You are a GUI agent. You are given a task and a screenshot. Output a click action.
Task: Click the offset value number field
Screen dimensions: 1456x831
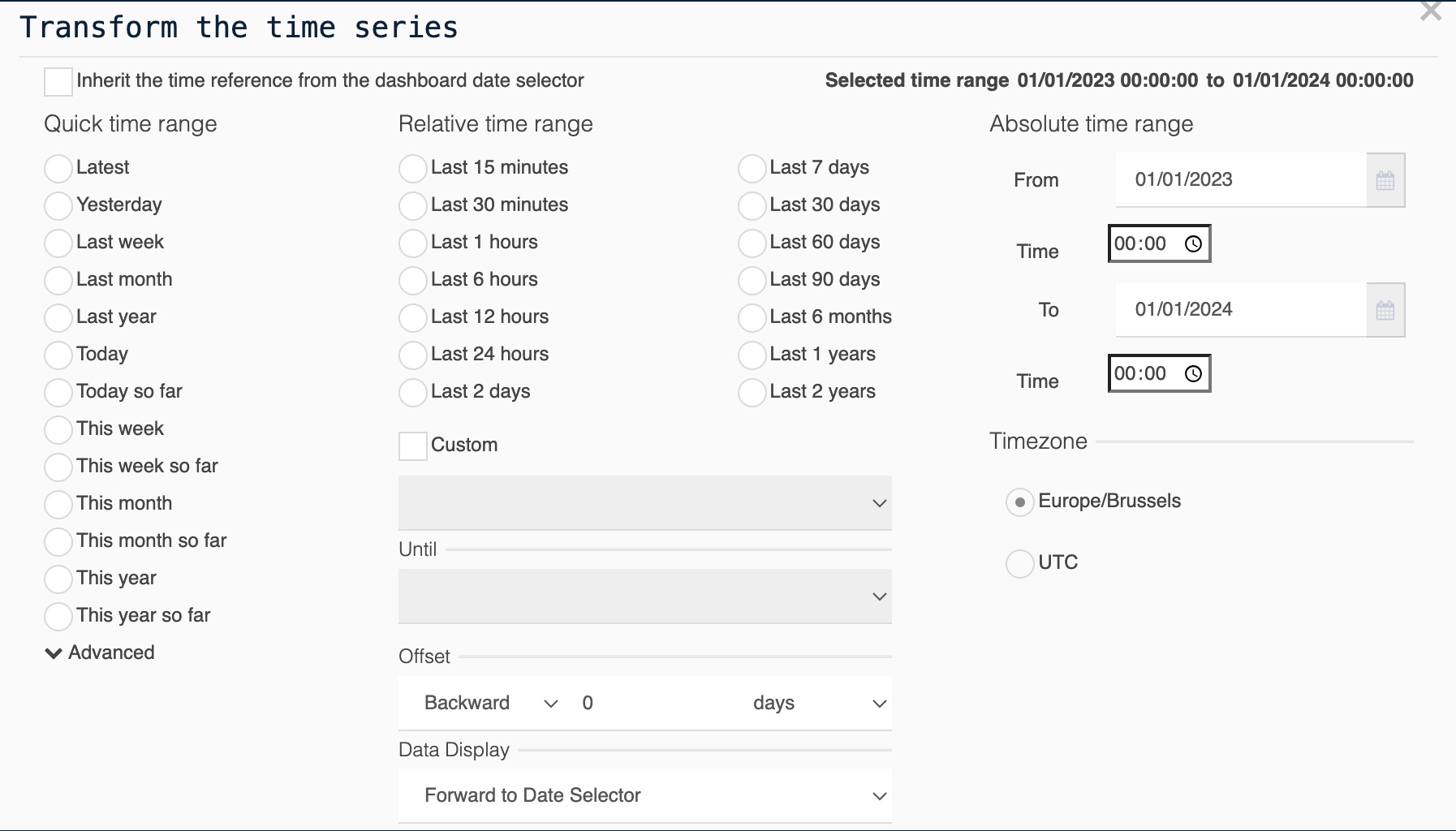point(649,704)
